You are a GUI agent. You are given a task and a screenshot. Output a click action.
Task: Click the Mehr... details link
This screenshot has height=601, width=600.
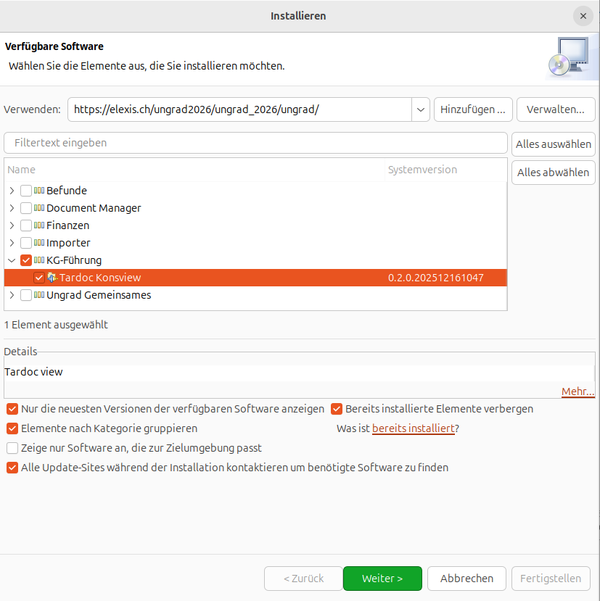click(x=577, y=391)
